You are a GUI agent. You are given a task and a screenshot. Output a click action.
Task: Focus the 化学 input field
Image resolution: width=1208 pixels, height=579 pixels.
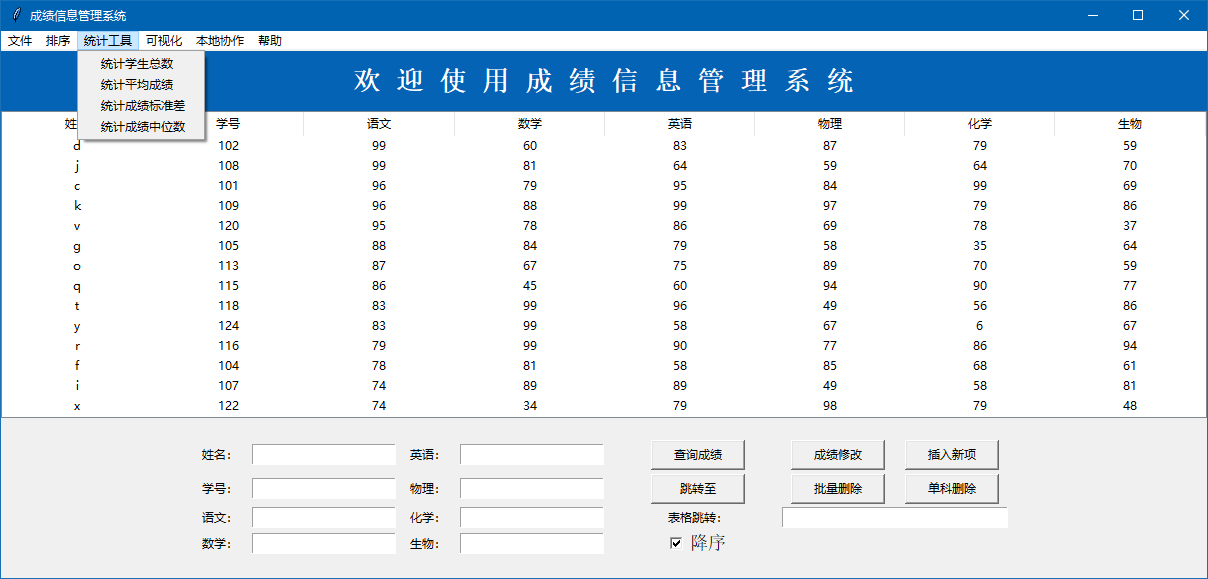tap(532, 518)
